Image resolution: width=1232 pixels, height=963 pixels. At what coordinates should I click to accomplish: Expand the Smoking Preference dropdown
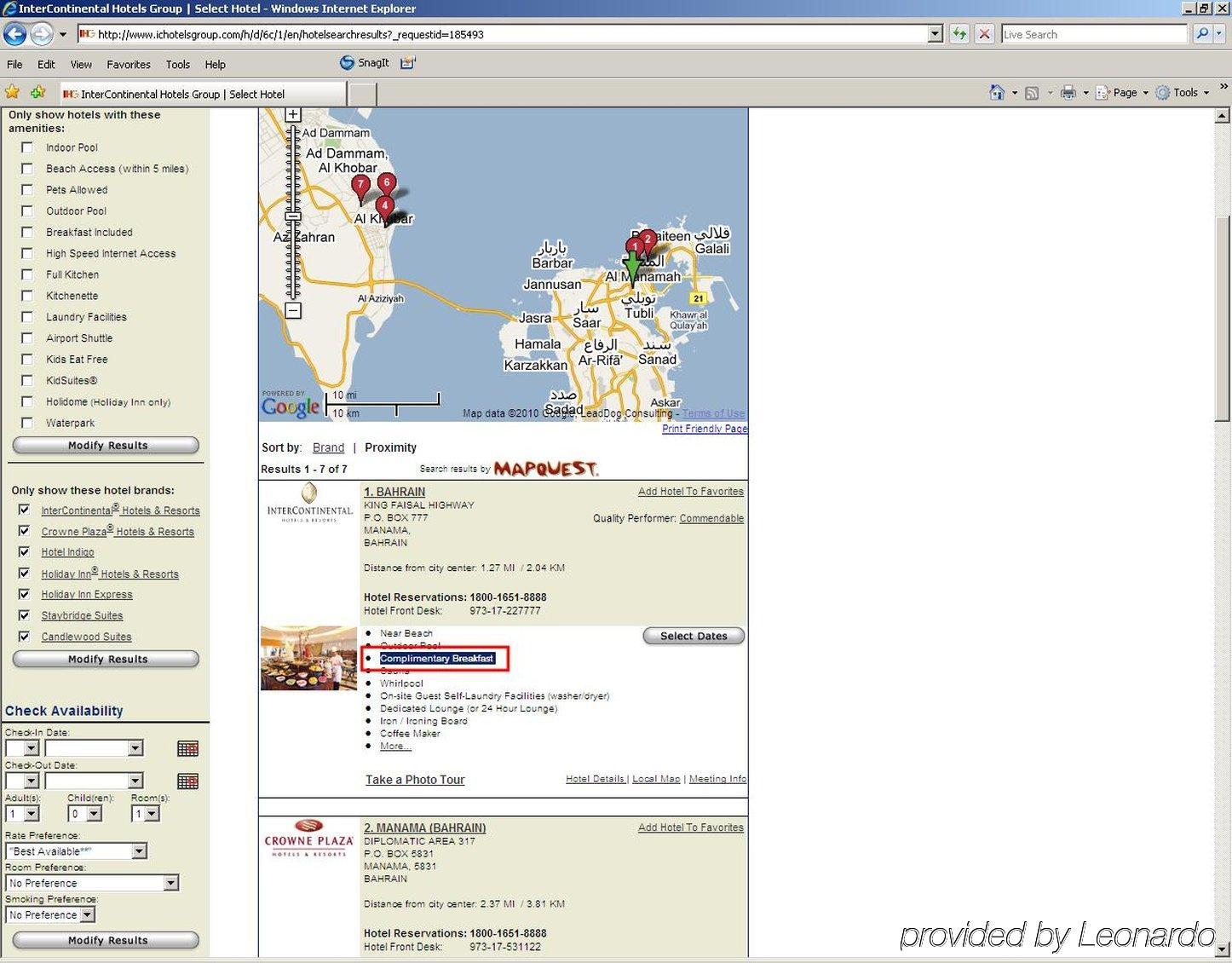click(50, 914)
